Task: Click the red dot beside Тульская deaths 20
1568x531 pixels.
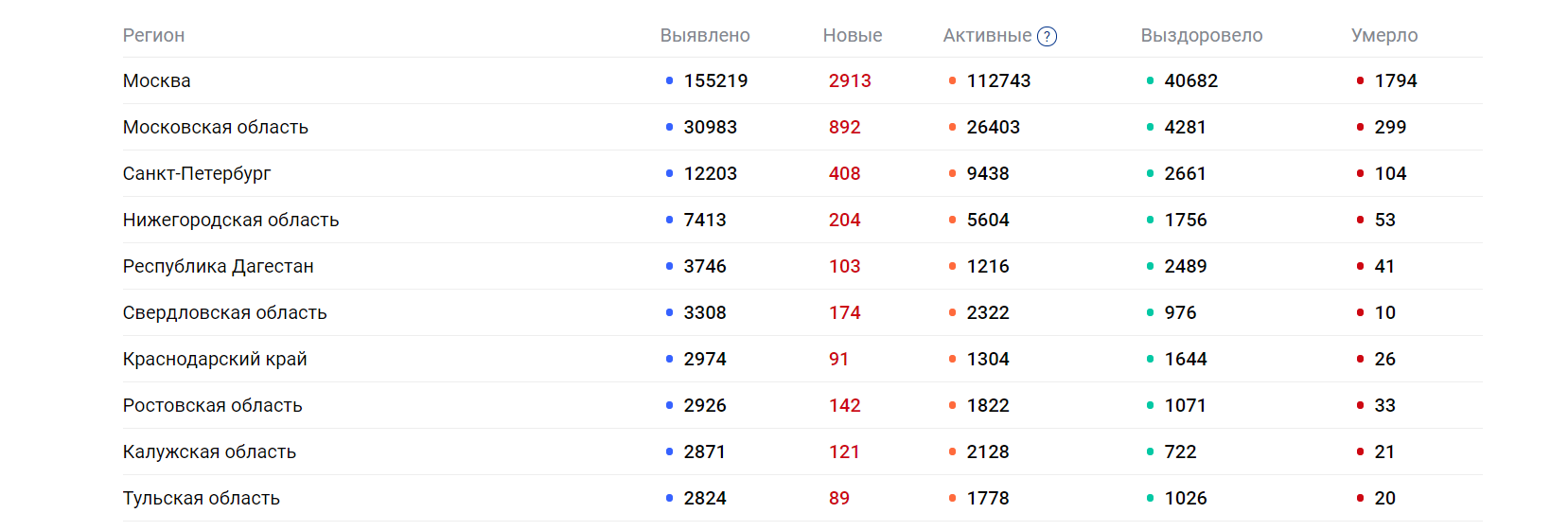Action: point(1361,498)
